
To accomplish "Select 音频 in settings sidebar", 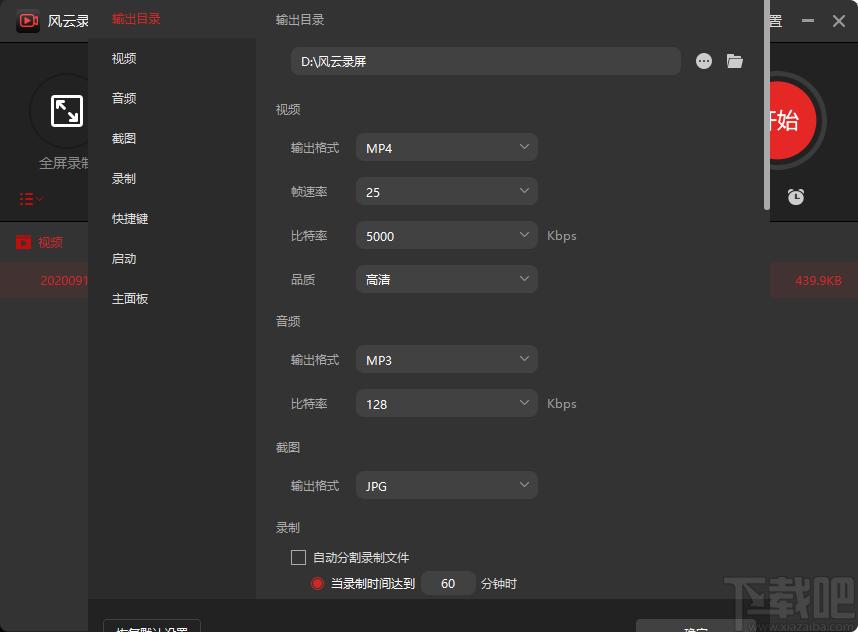I will pyautogui.click(x=124, y=98).
